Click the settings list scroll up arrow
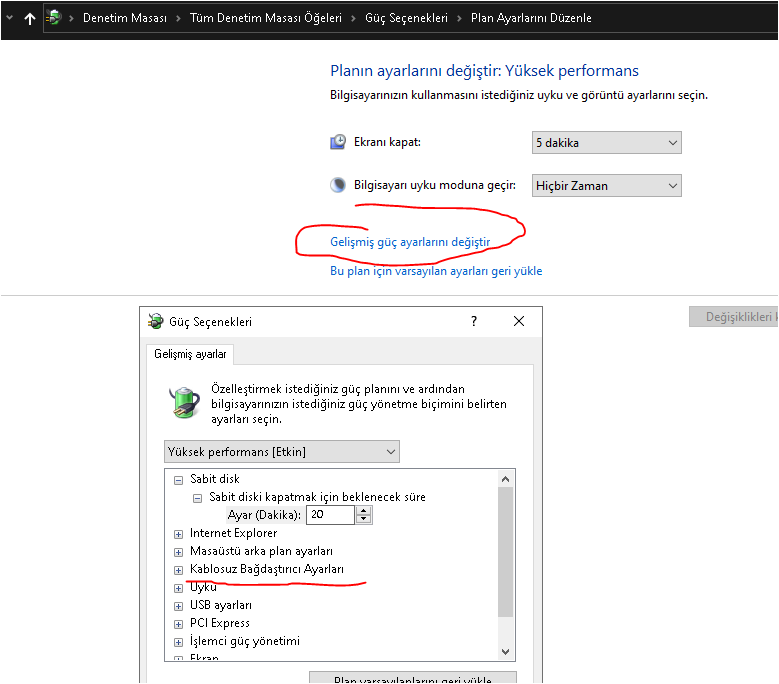 505,479
